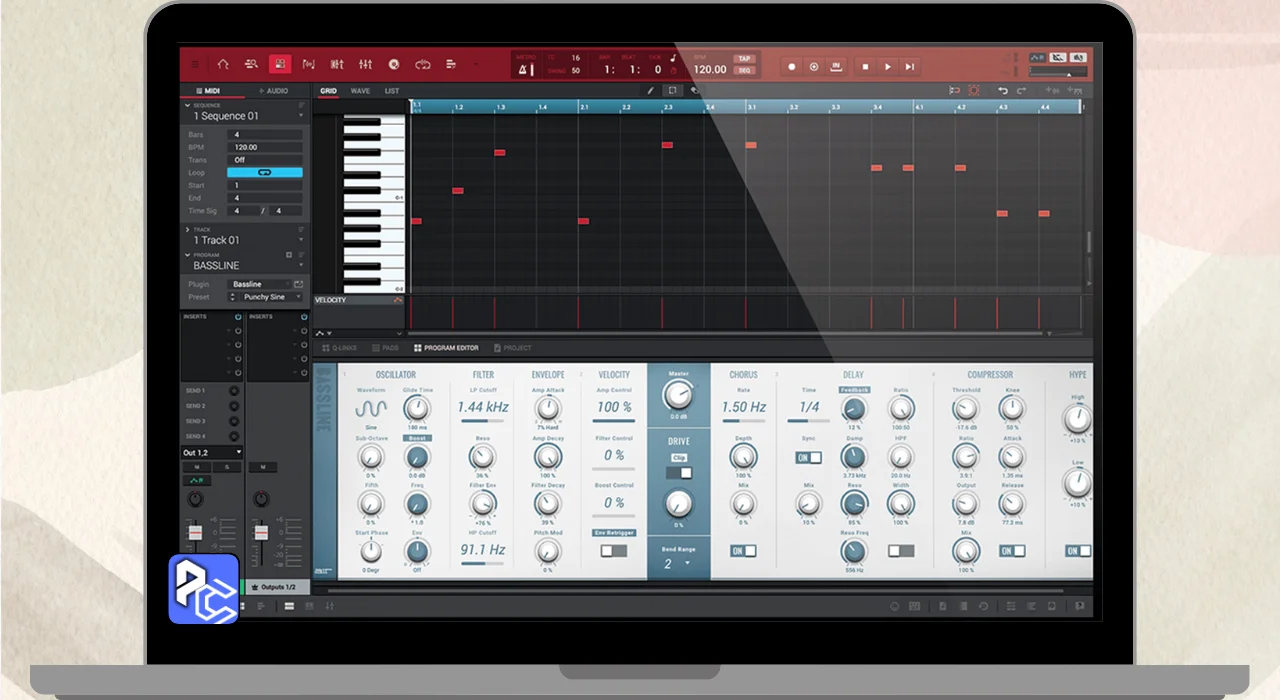Screen dimensions: 1280x700
Task: Click the Redo arrow icon
Action: [1021, 91]
